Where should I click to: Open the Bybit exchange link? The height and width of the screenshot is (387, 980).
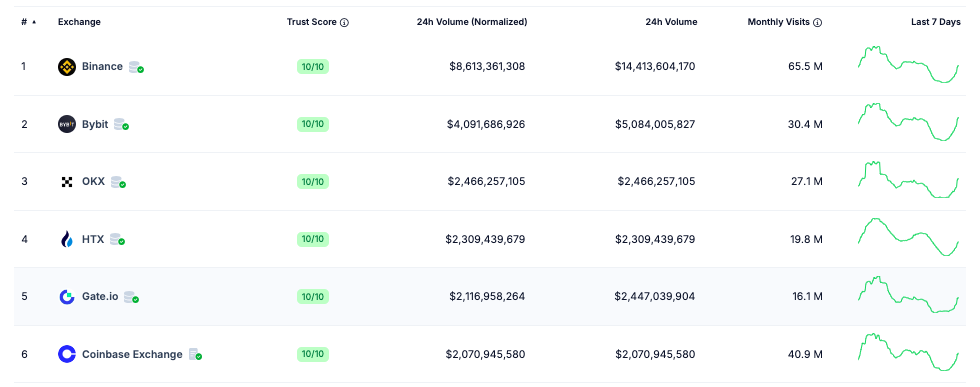95,124
